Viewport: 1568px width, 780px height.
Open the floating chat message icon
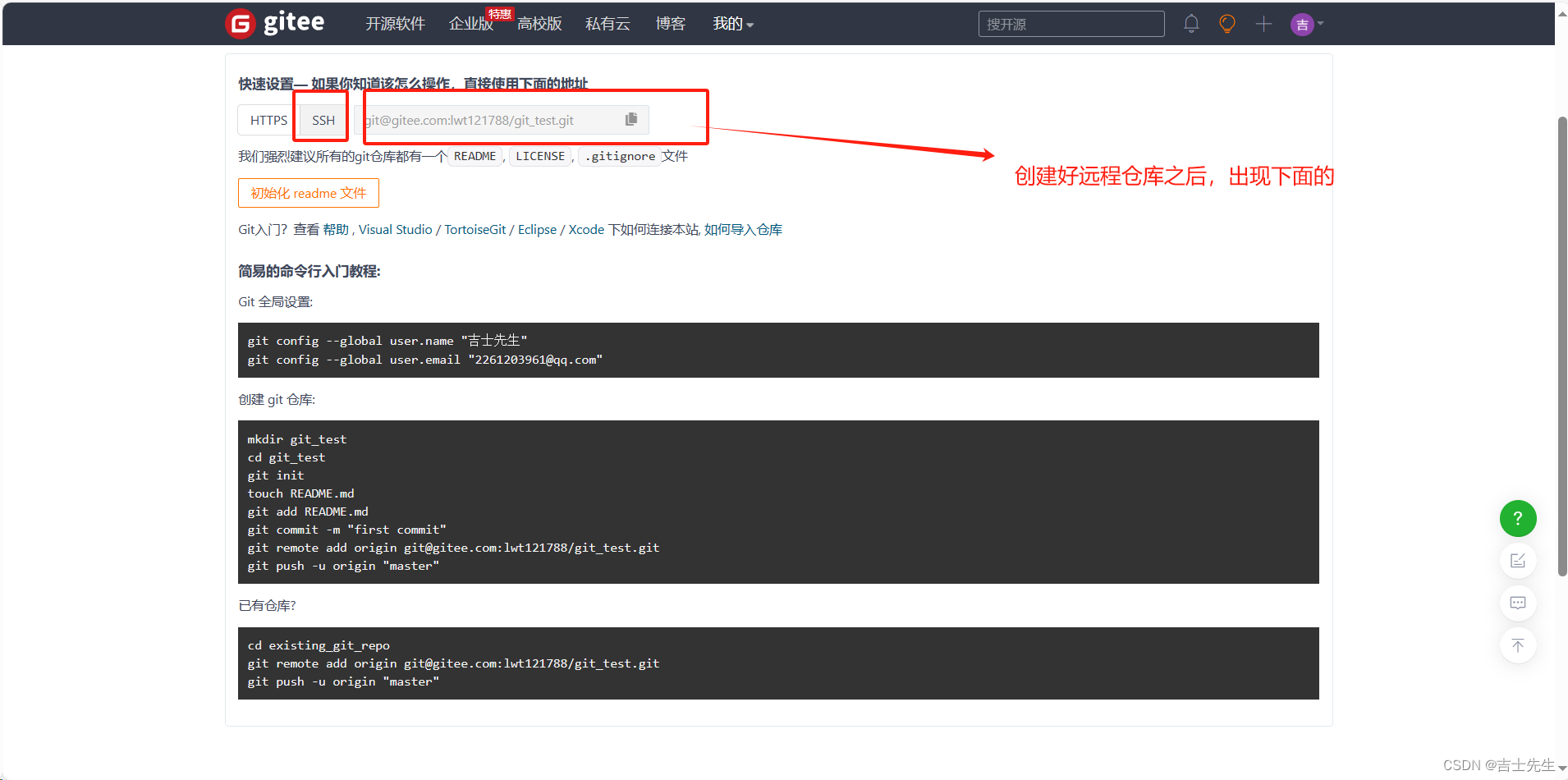(1518, 603)
